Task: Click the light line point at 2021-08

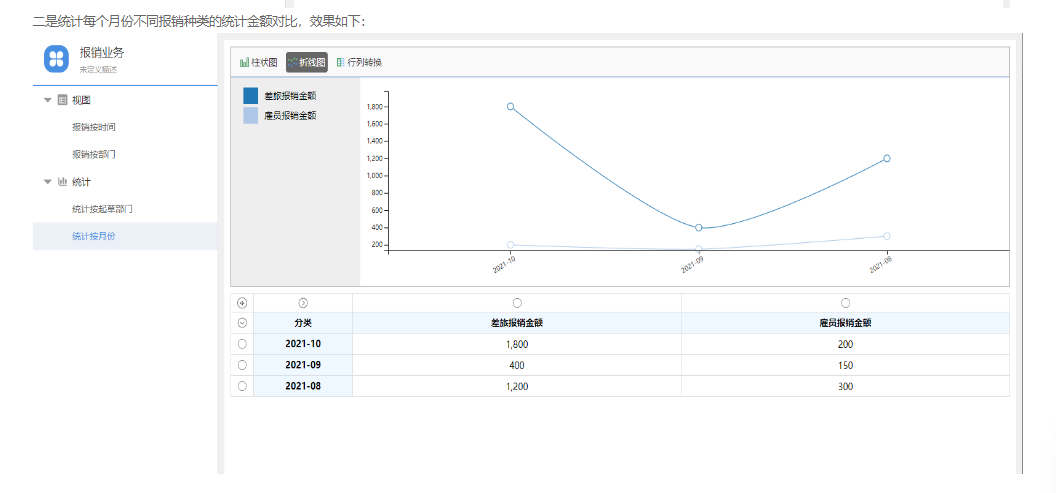Action: (x=887, y=236)
